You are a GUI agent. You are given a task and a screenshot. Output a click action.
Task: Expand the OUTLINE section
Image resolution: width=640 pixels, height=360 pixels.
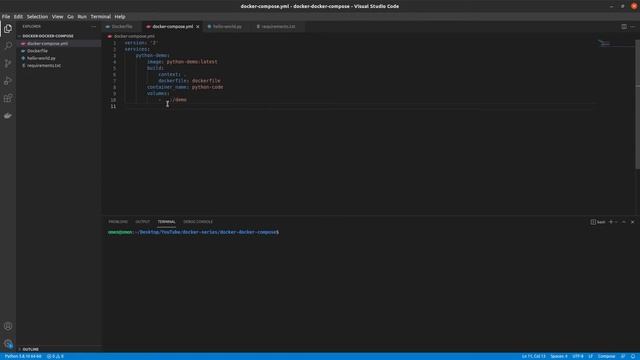30,349
